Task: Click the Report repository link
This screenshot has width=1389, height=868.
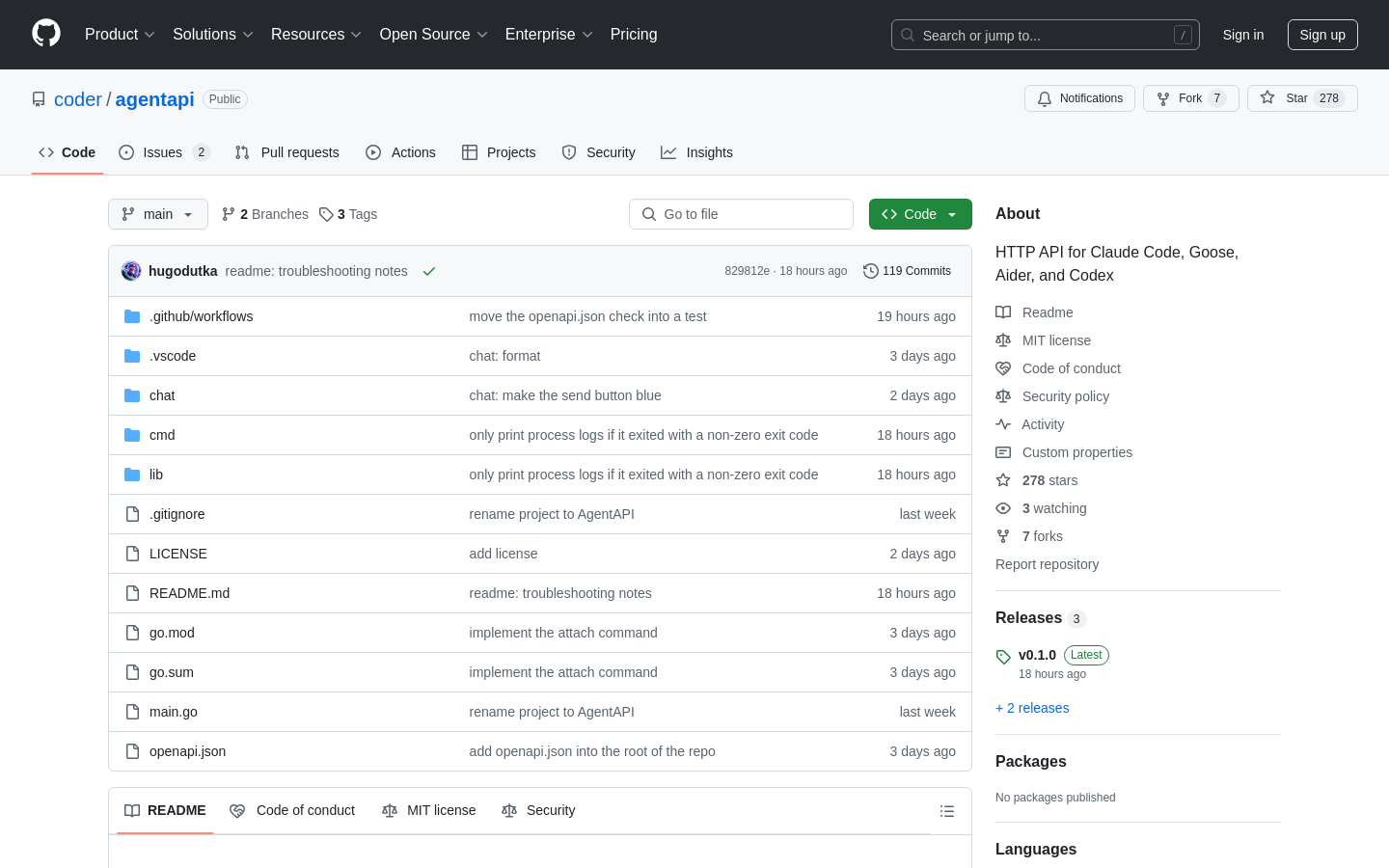Action: point(1047,564)
